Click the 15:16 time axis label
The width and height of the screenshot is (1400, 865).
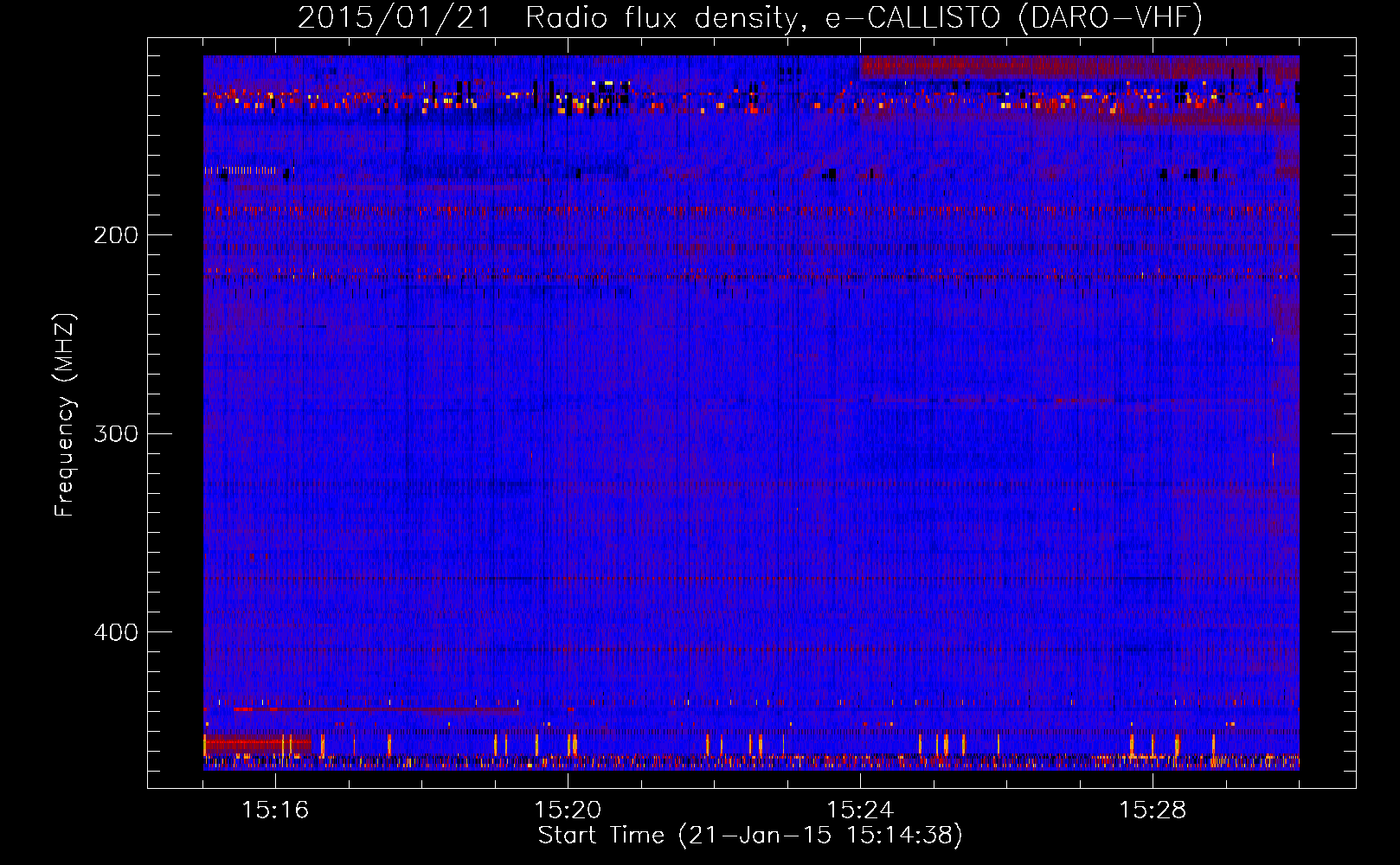click(x=275, y=811)
